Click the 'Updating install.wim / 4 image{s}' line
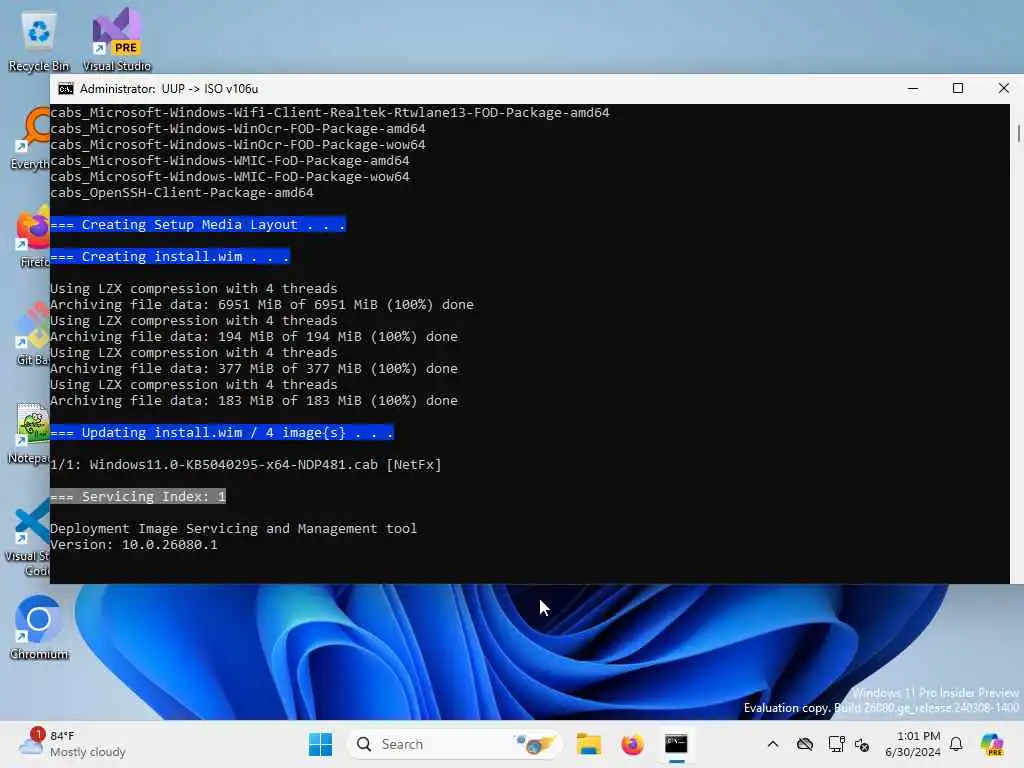 point(222,432)
